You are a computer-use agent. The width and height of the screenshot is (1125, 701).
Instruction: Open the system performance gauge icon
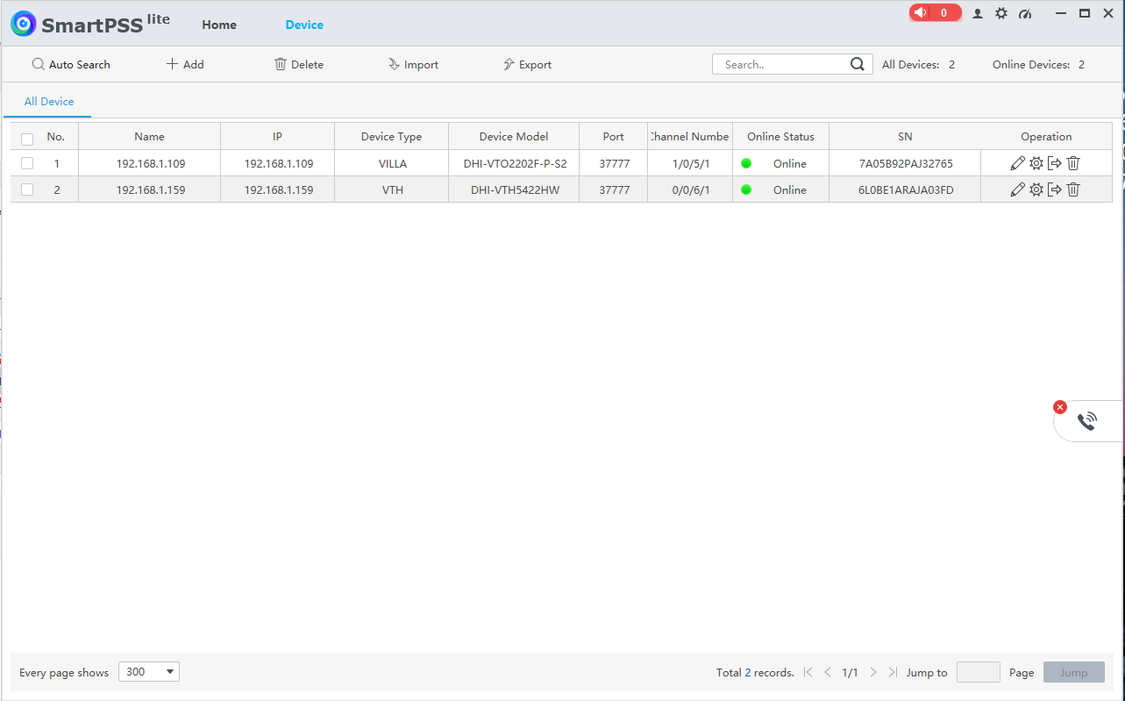[1025, 14]
